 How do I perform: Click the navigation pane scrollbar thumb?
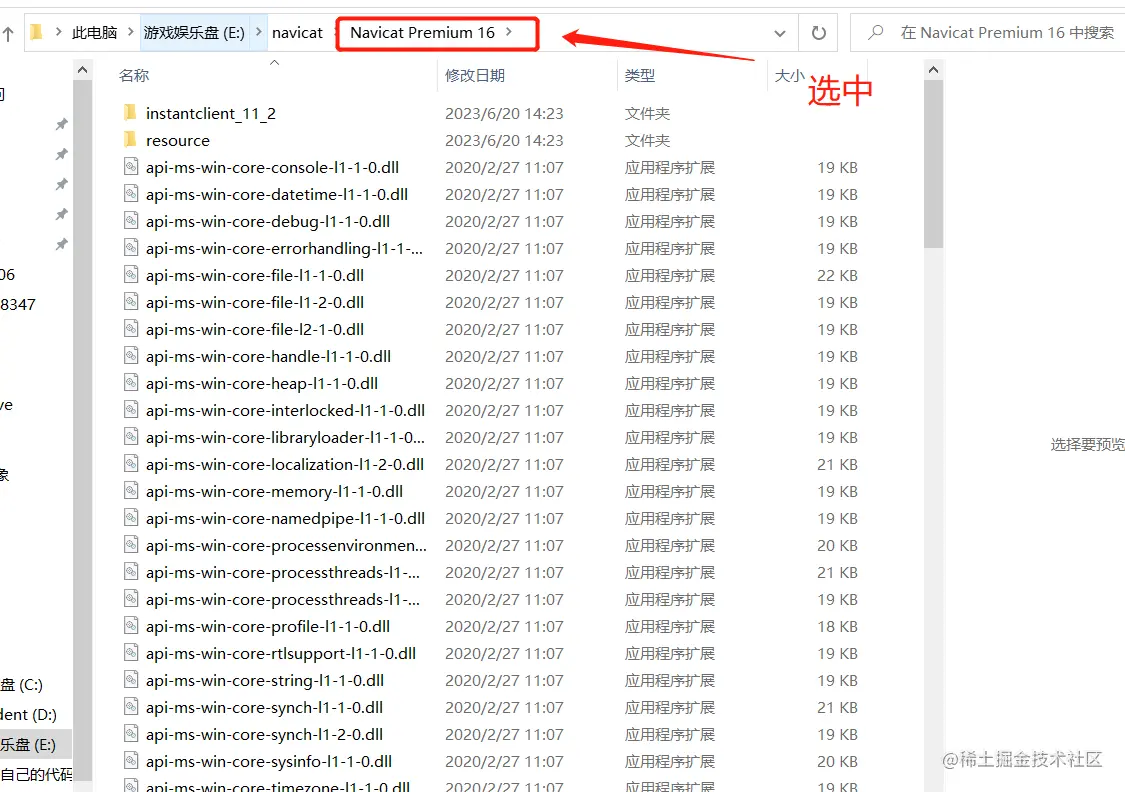click(x=83, y=430)
